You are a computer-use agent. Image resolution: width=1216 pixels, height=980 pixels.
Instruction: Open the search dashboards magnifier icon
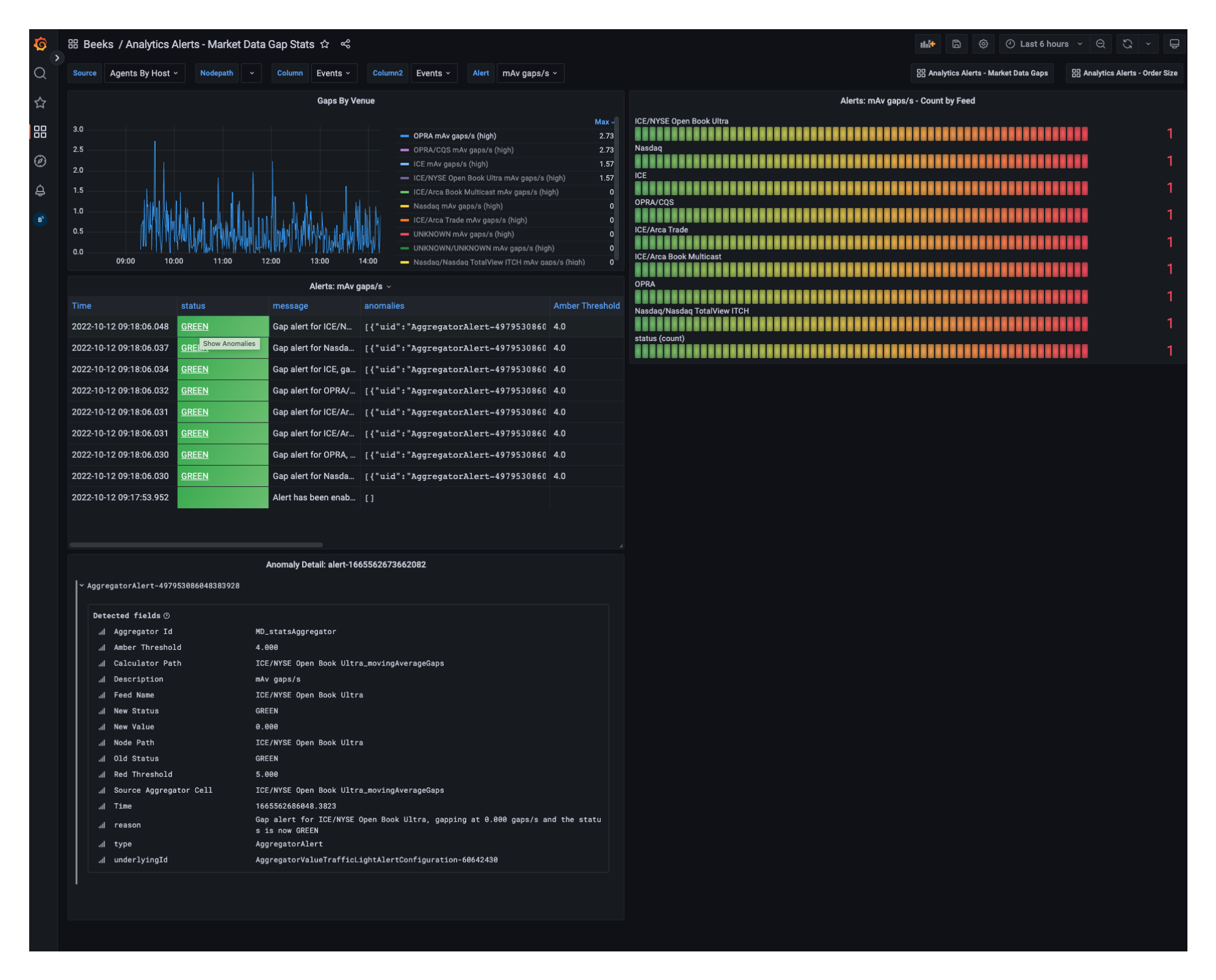coord(40,73)
